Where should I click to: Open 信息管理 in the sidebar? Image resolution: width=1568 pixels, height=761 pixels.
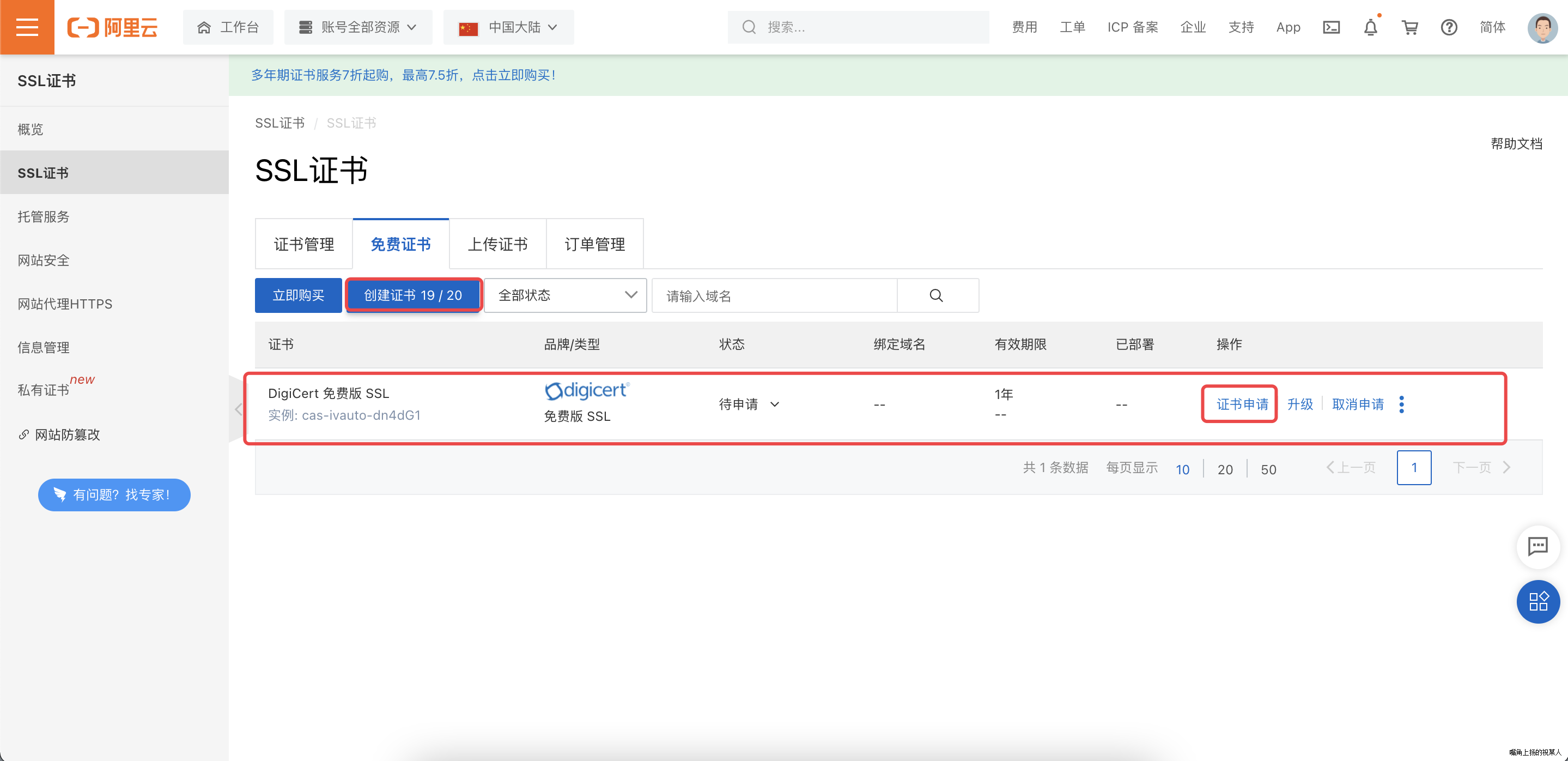[x=114, y=348]
